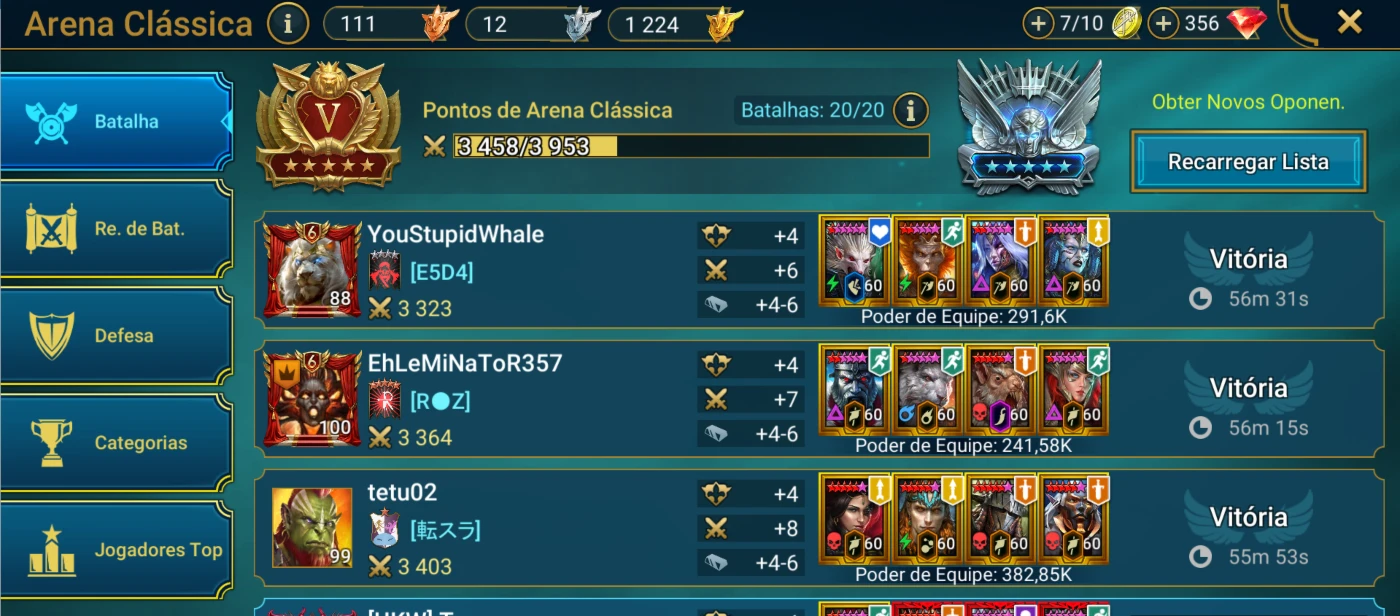The width and height of the screenshot is (1400, 616).
Task: Click the red gem currency icon
Action: 1247,23
